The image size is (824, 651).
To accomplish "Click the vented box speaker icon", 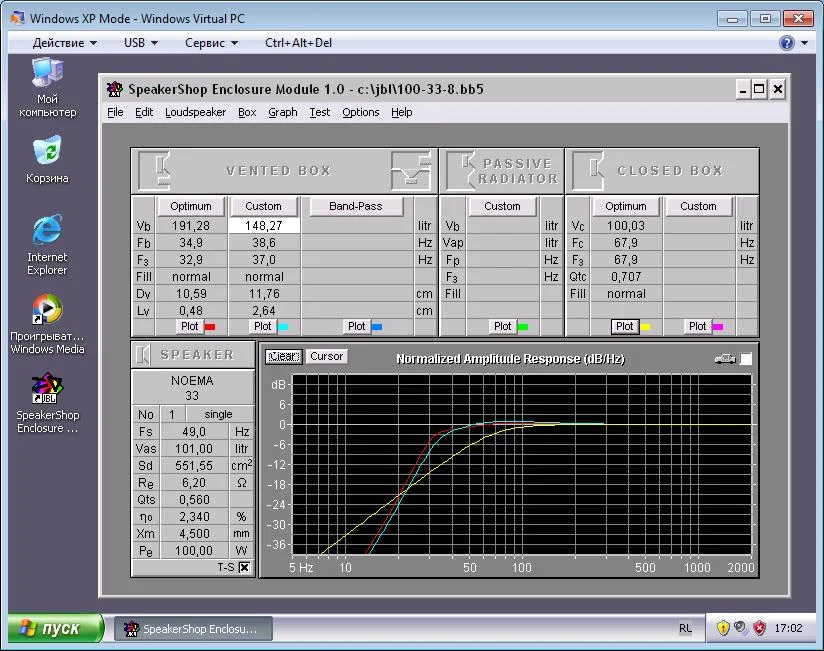I will [x=155, y=170].
